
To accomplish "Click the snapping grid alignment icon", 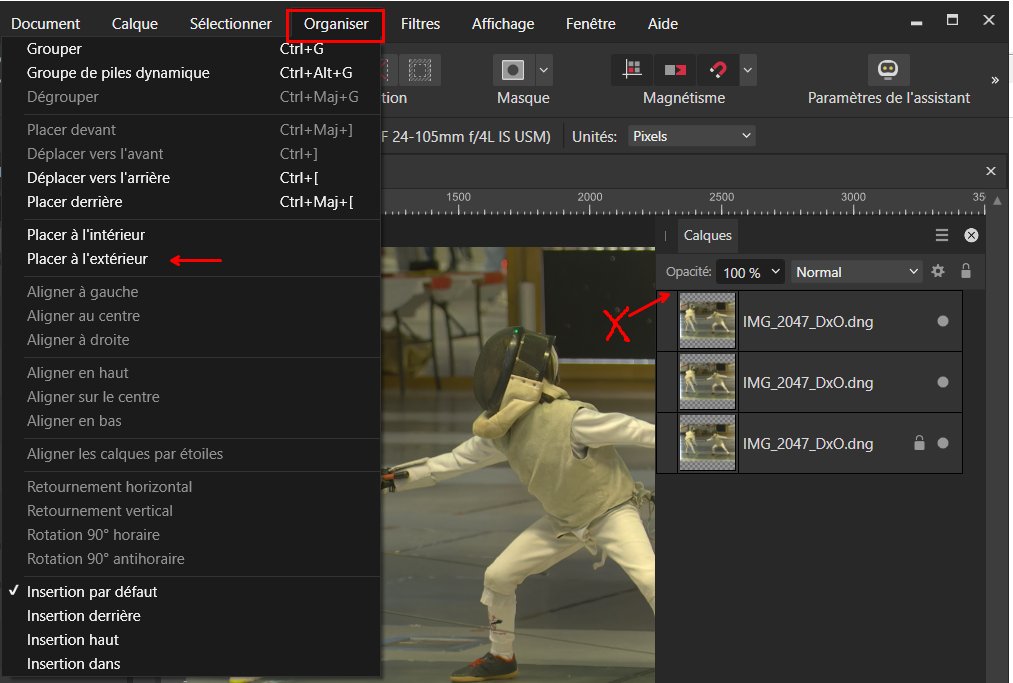I will click(x=632, y=69).
